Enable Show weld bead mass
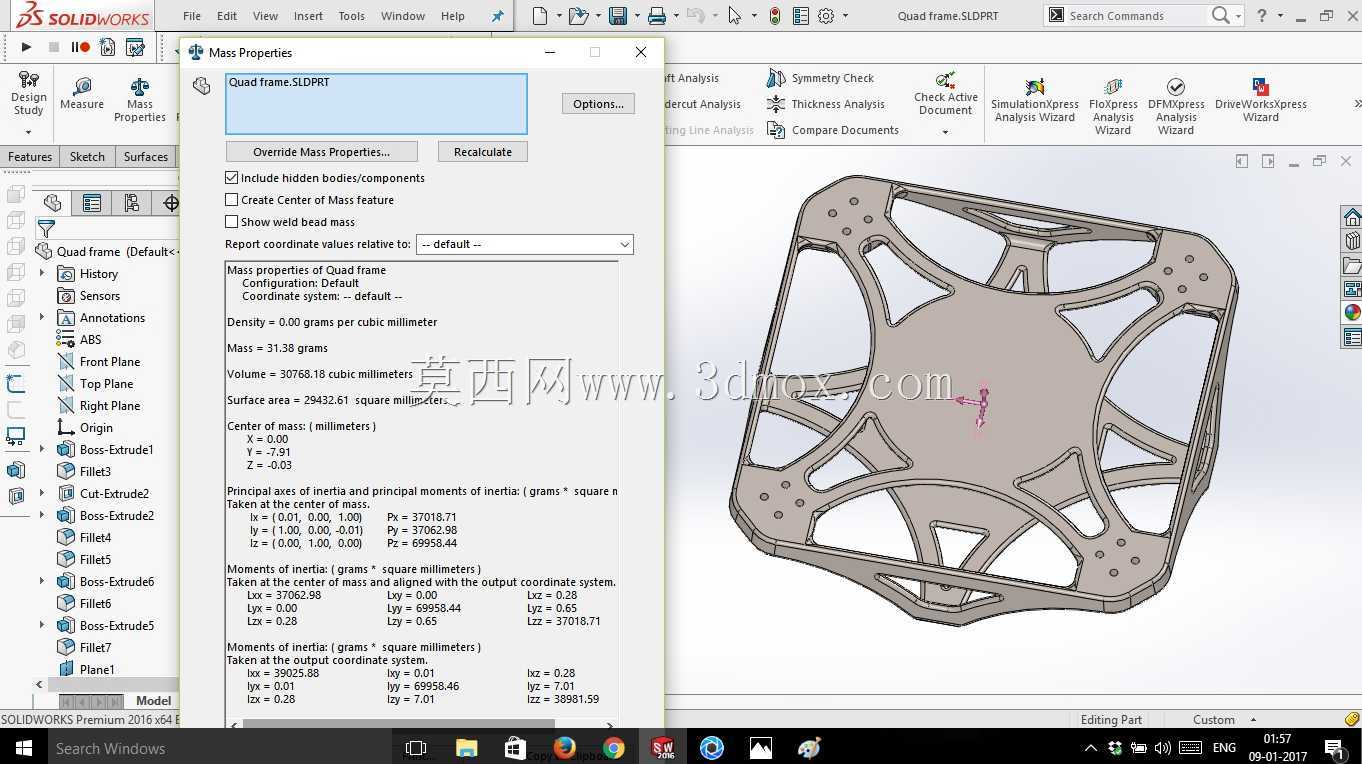The height and width of the screenshot is (764, 1362). 232,222
